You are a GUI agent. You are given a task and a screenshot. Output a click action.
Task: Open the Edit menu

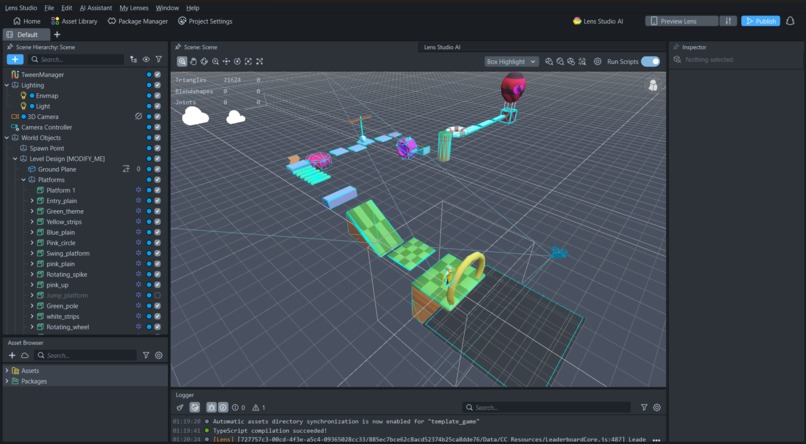pyautogui.click(x=66, y=8)
